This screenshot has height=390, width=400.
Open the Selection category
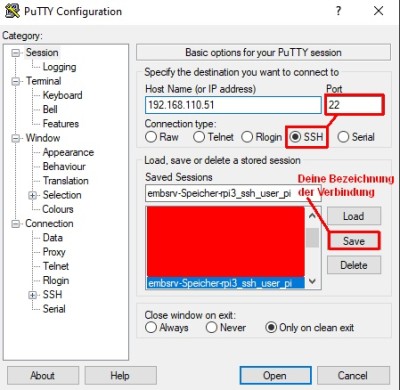pyautogui.click(x=62, y=195)
